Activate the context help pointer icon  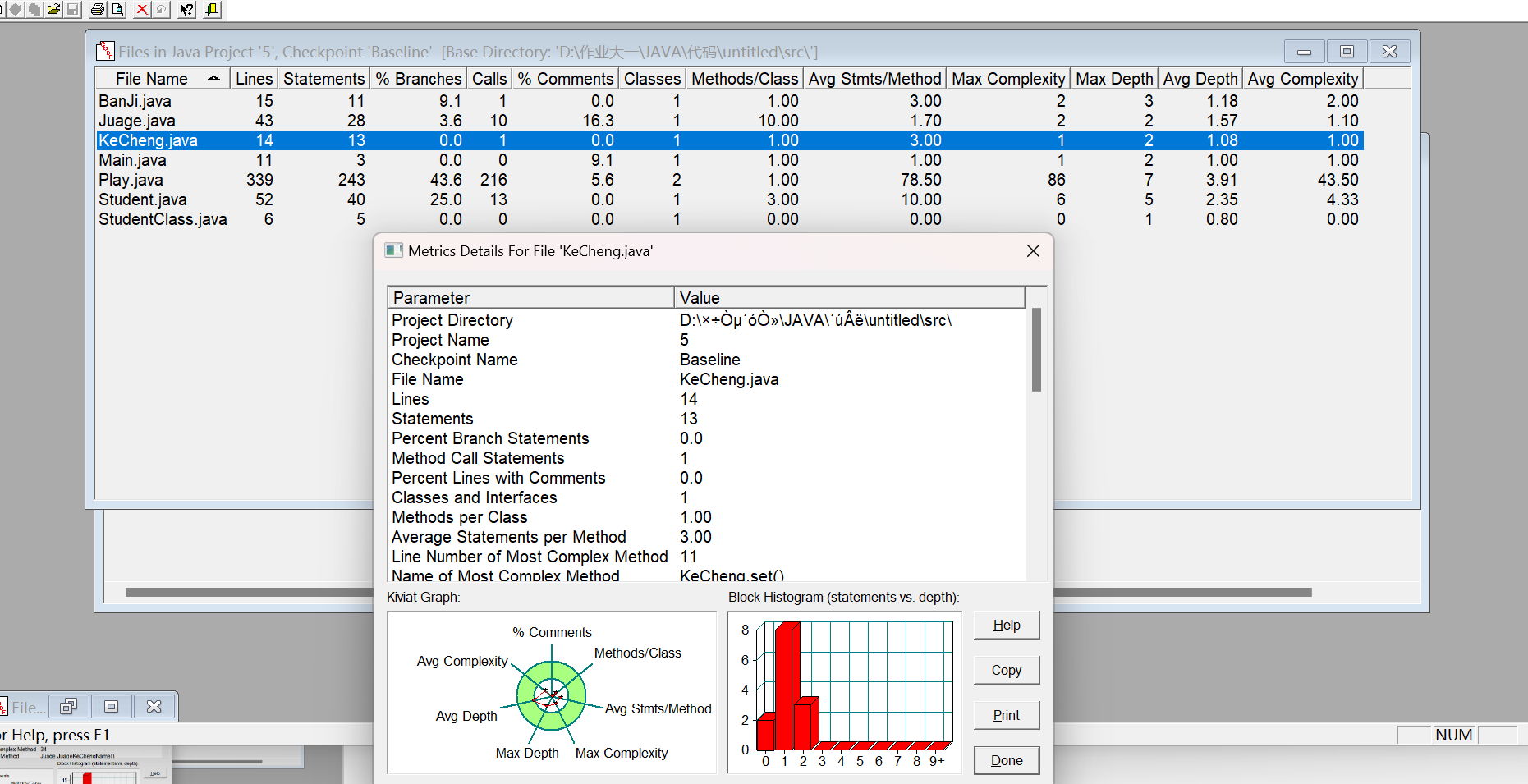[187, 9]
